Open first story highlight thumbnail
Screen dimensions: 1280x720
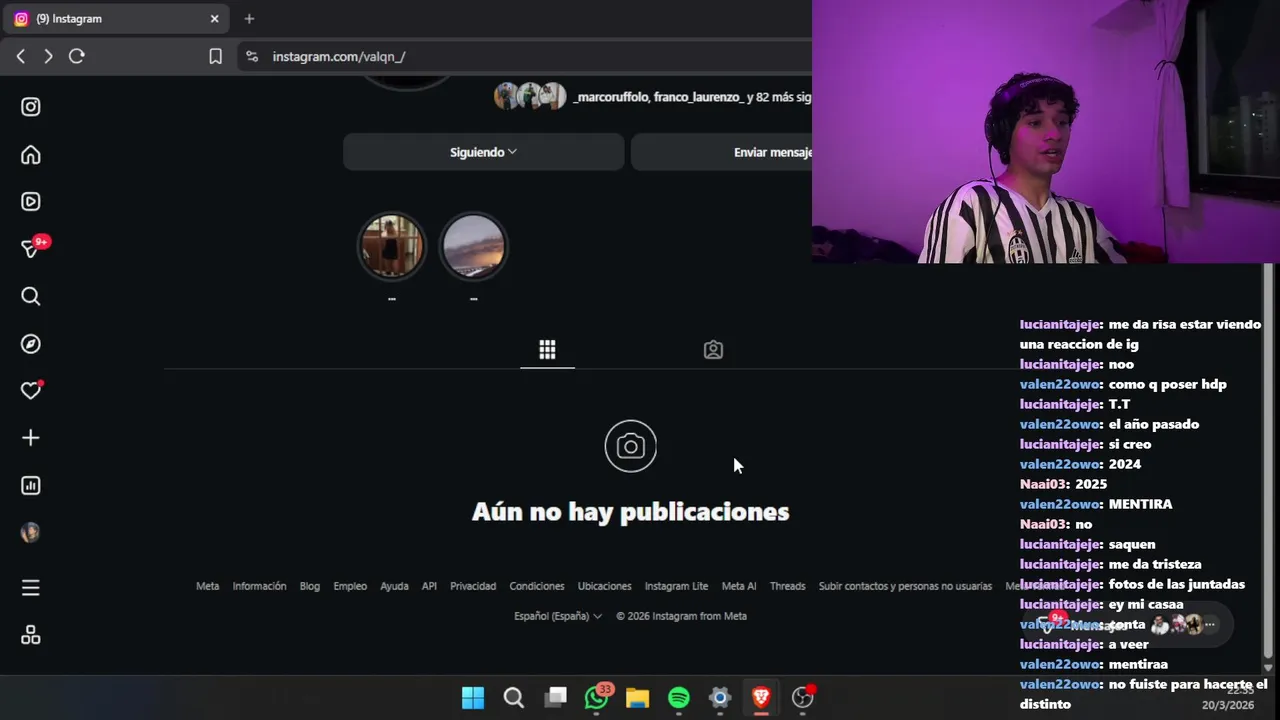point(392,246)
